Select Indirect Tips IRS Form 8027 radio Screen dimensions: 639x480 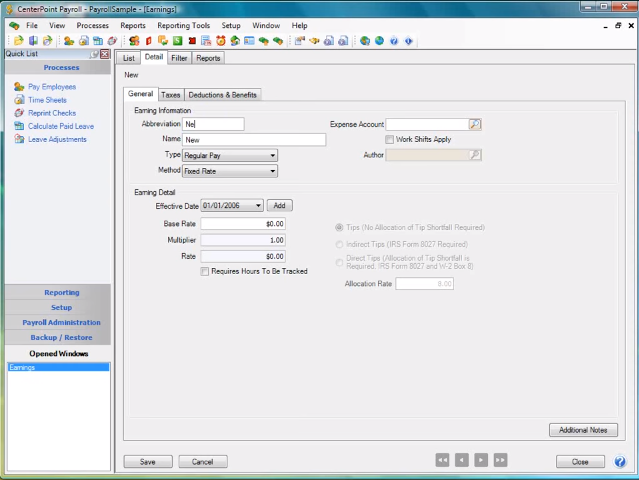[x=339, y=244]
